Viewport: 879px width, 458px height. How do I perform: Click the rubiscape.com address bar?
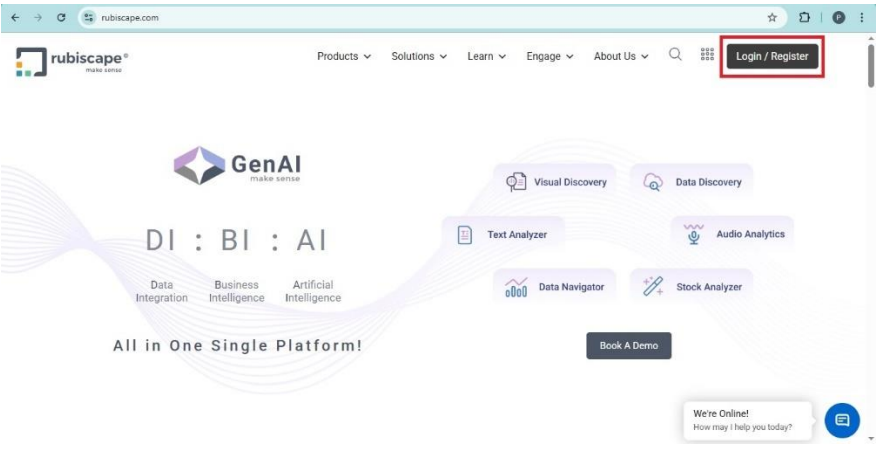400,18
